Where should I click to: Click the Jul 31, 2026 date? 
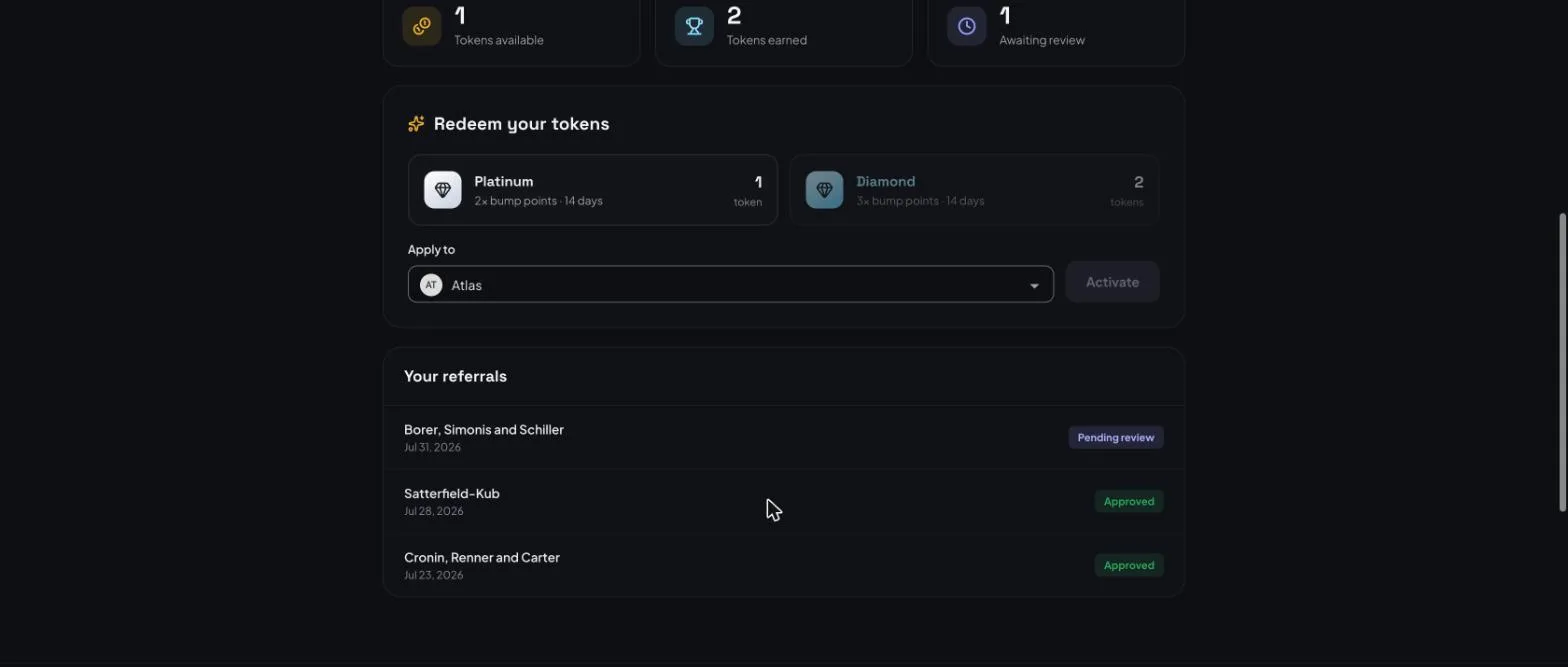coord(432,448)
